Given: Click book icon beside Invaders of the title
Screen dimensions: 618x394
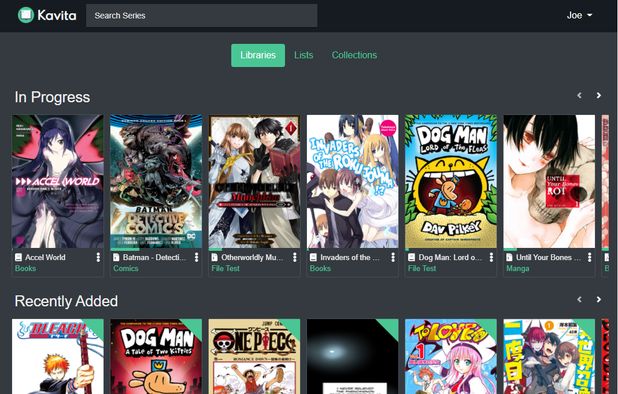Looking at the screenshot, I should point(313,257).
